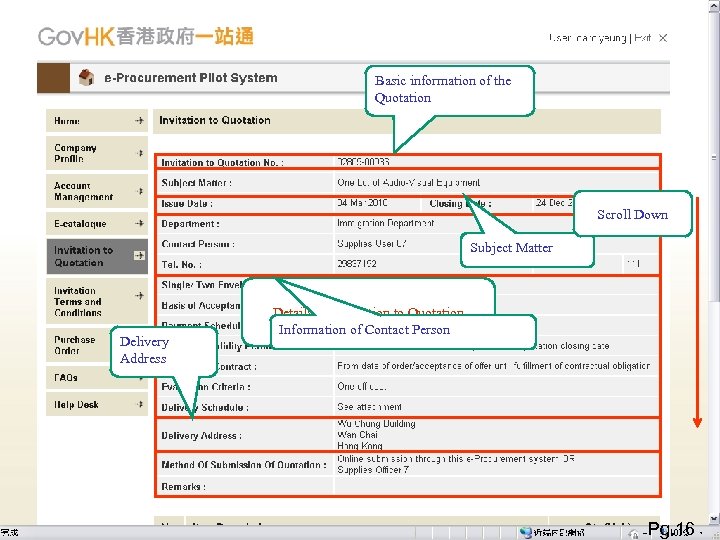Image resolution: width=720 pixels, height=540 pixels.
Task: Click the arrow icon on the highlighted Invitation to Quotation
Action: [139, 255]
